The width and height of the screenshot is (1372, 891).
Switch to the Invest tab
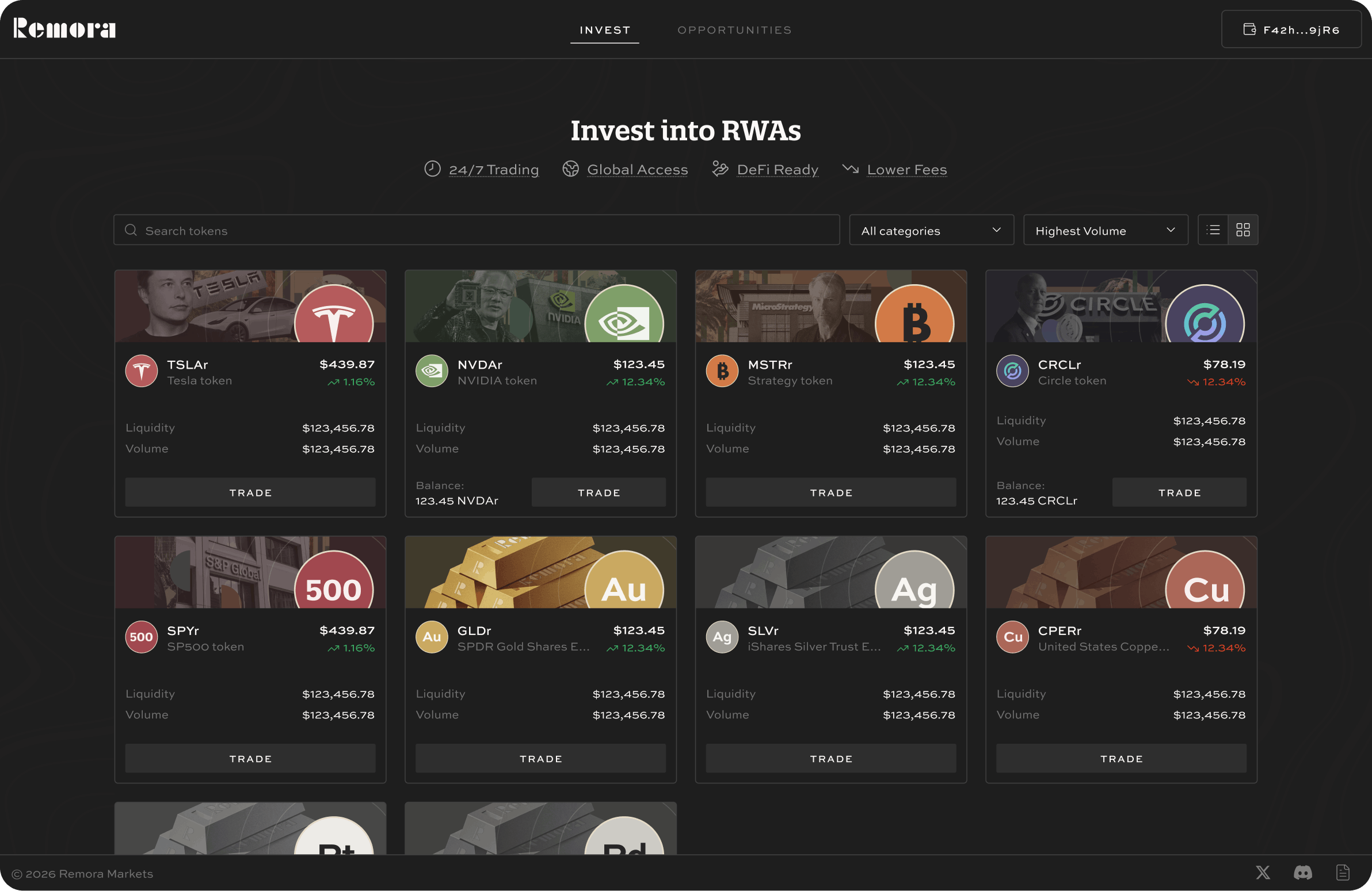605,30
